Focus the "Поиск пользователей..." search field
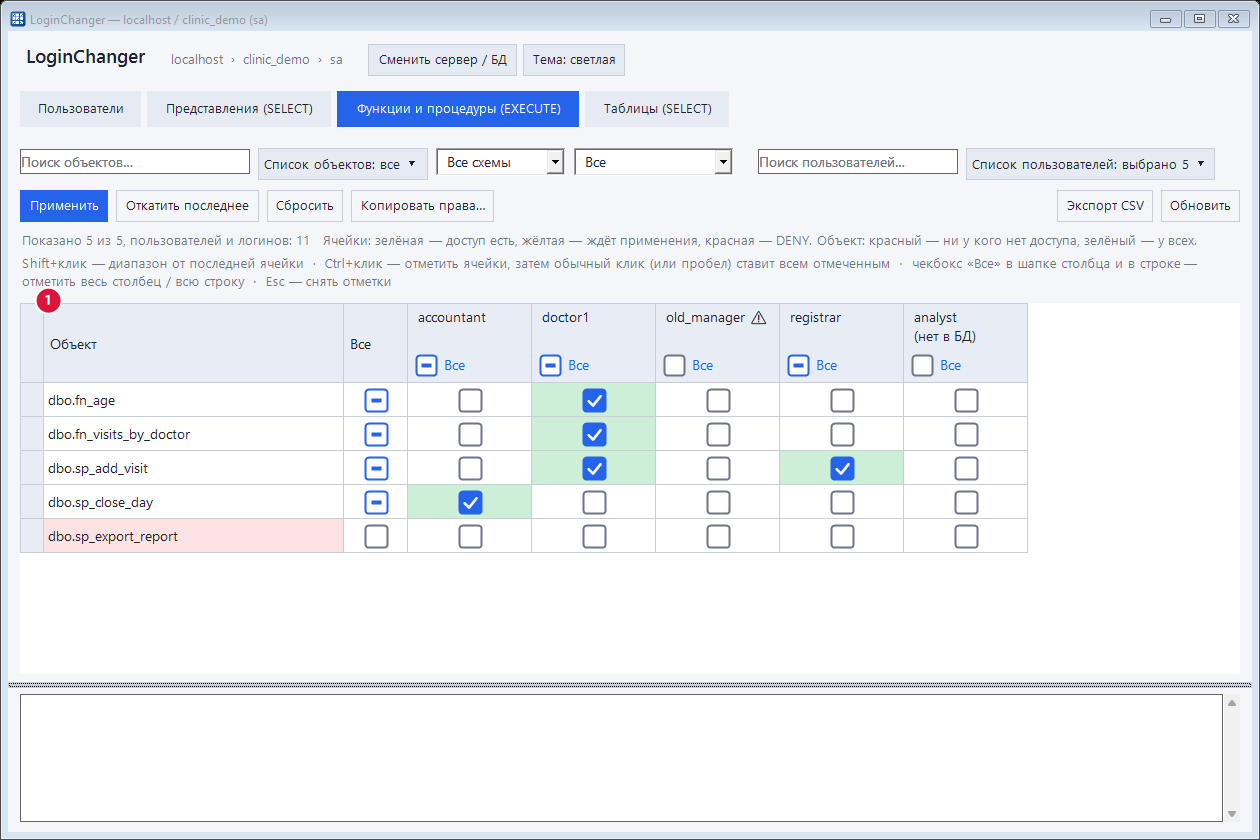 pos(858,162)
